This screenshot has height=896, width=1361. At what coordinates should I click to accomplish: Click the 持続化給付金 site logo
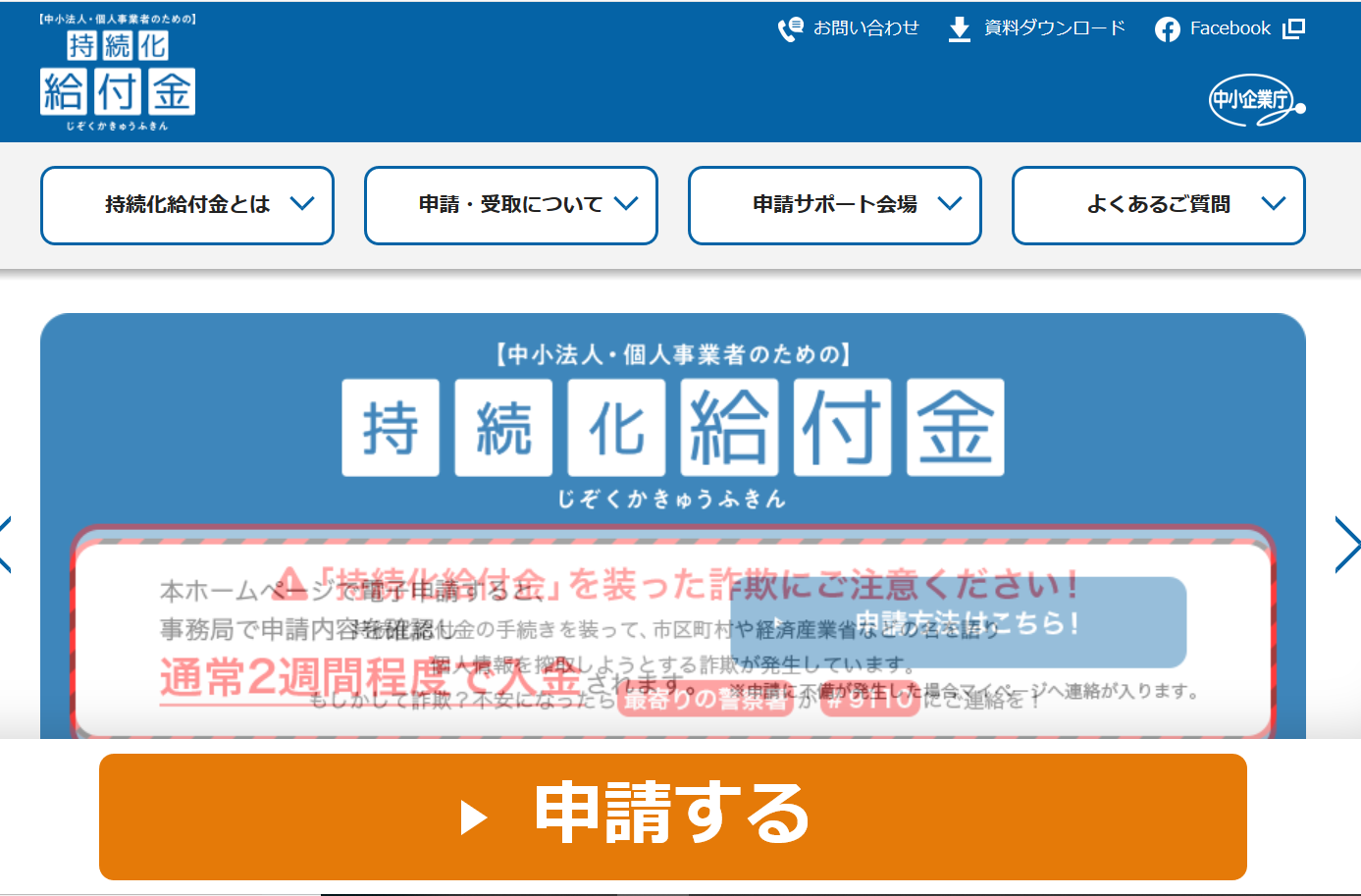pos(118,74)
